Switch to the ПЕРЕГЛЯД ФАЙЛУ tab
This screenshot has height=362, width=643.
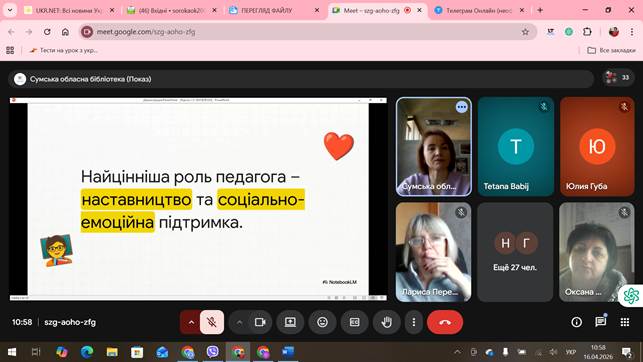point(273,11)
